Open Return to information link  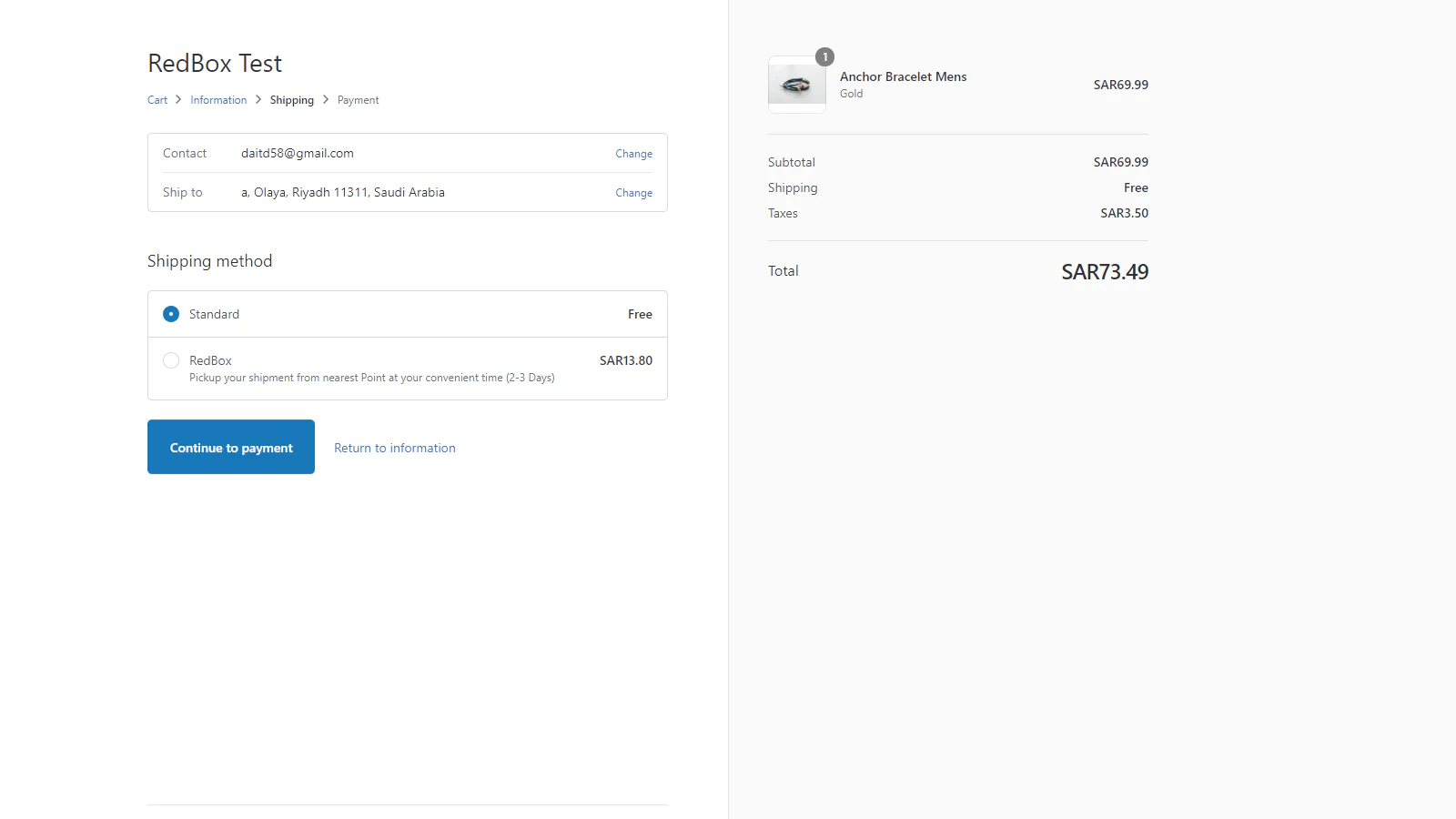(x=395, y=448)
